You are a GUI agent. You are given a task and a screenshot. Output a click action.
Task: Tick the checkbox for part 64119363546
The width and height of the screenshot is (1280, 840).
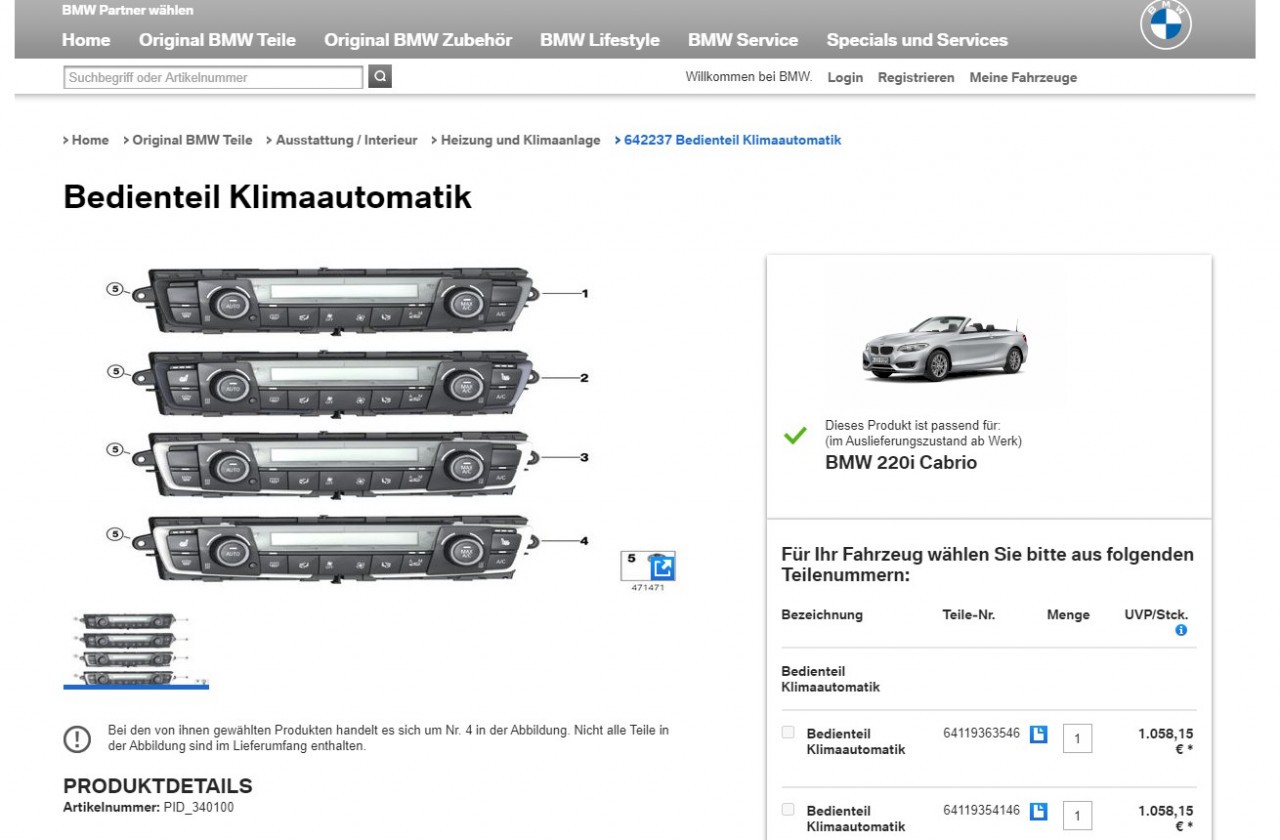pyautogui.click(x=788, y=733)
